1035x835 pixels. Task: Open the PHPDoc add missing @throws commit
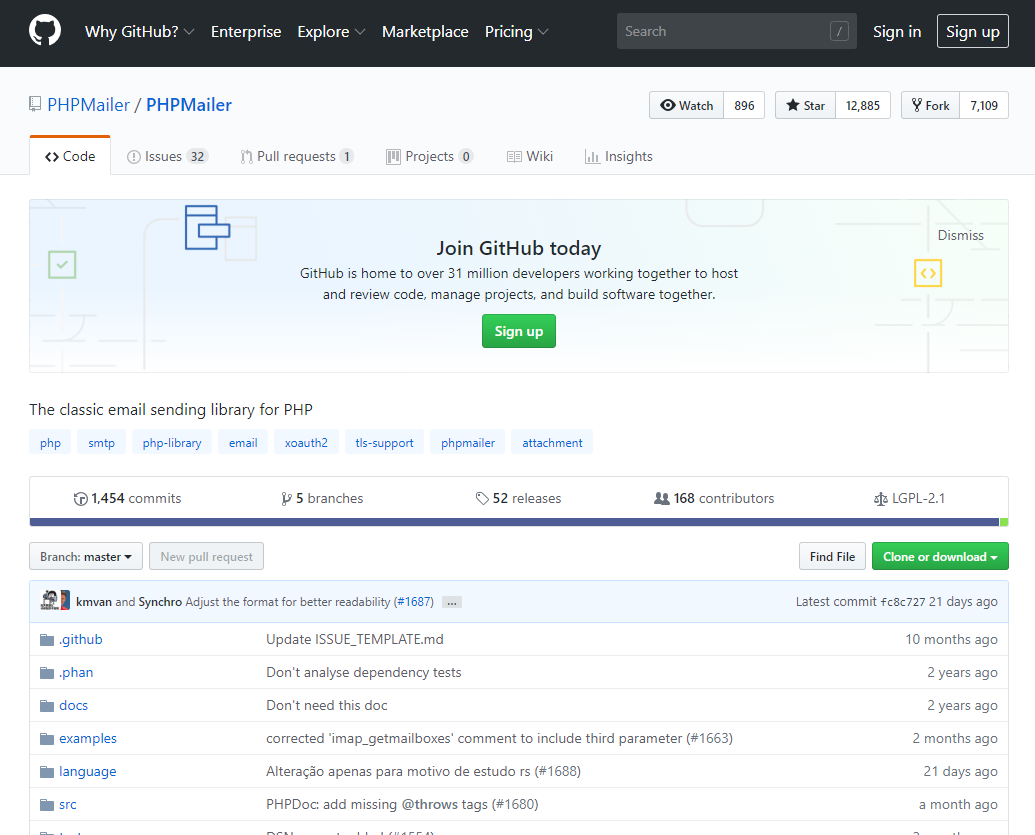pyautogui.click(x=402, y=804)
